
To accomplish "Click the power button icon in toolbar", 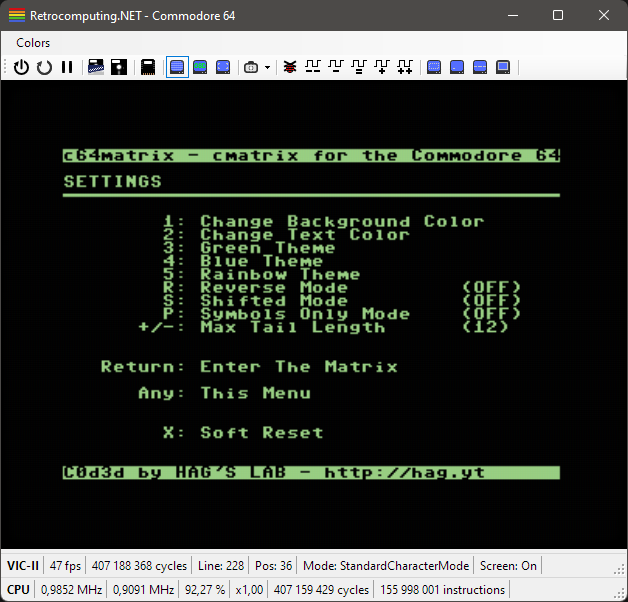I will click(x=21, y=67).
